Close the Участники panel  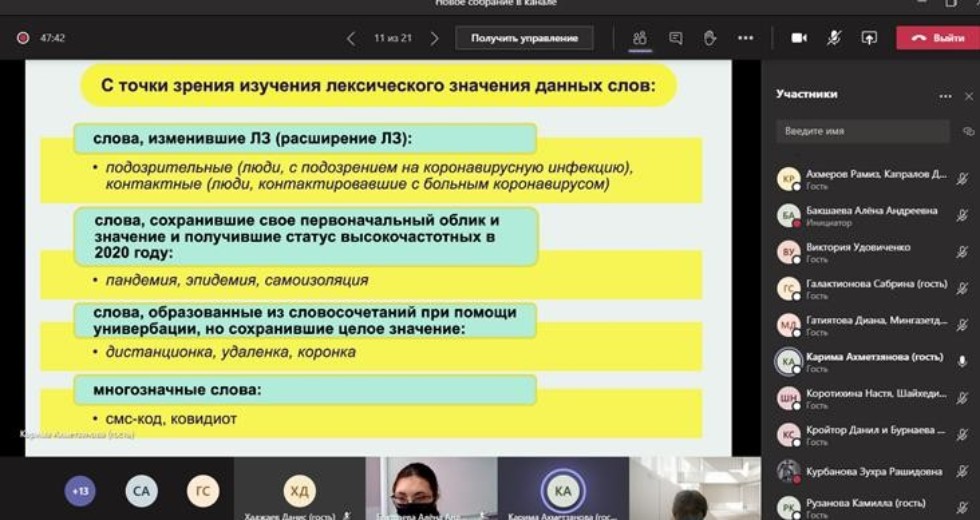[968, 96]
